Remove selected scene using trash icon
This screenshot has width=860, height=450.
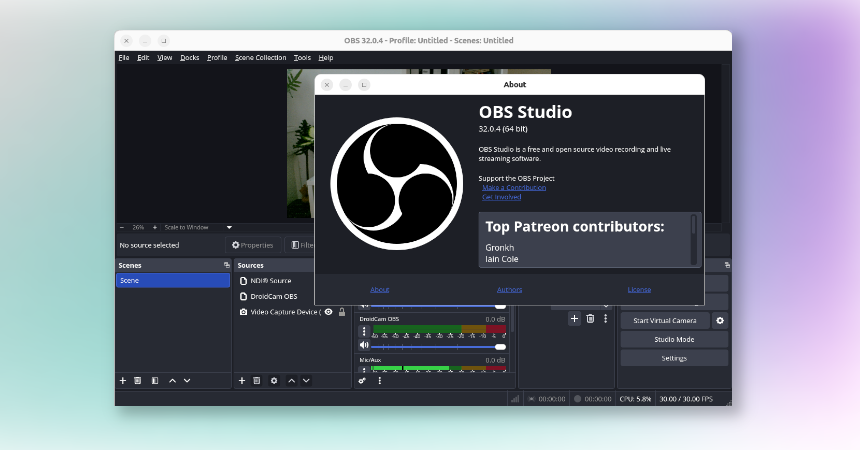tap(138, 380)
